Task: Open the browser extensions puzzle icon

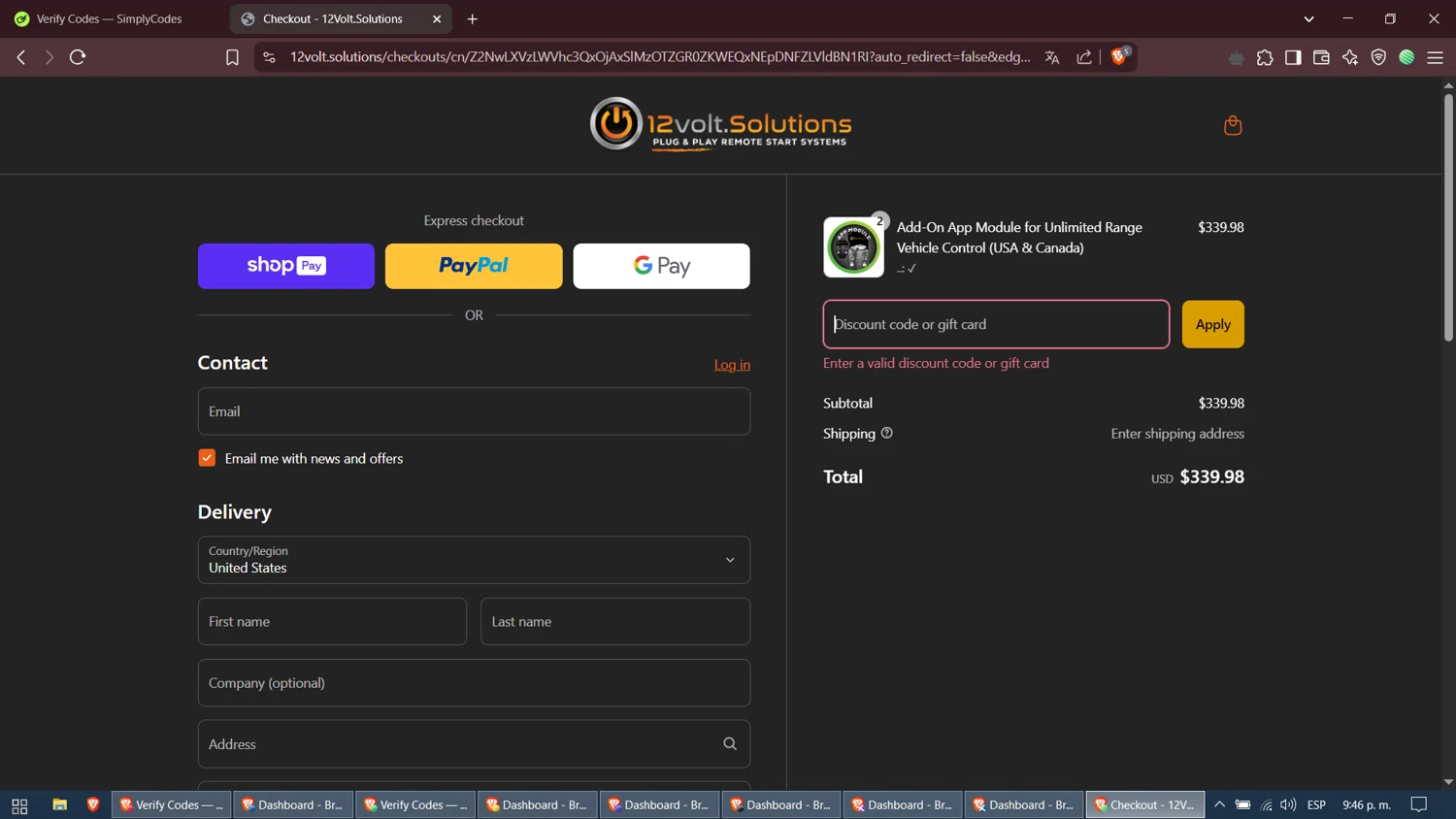Action: tap(1265, 57)
